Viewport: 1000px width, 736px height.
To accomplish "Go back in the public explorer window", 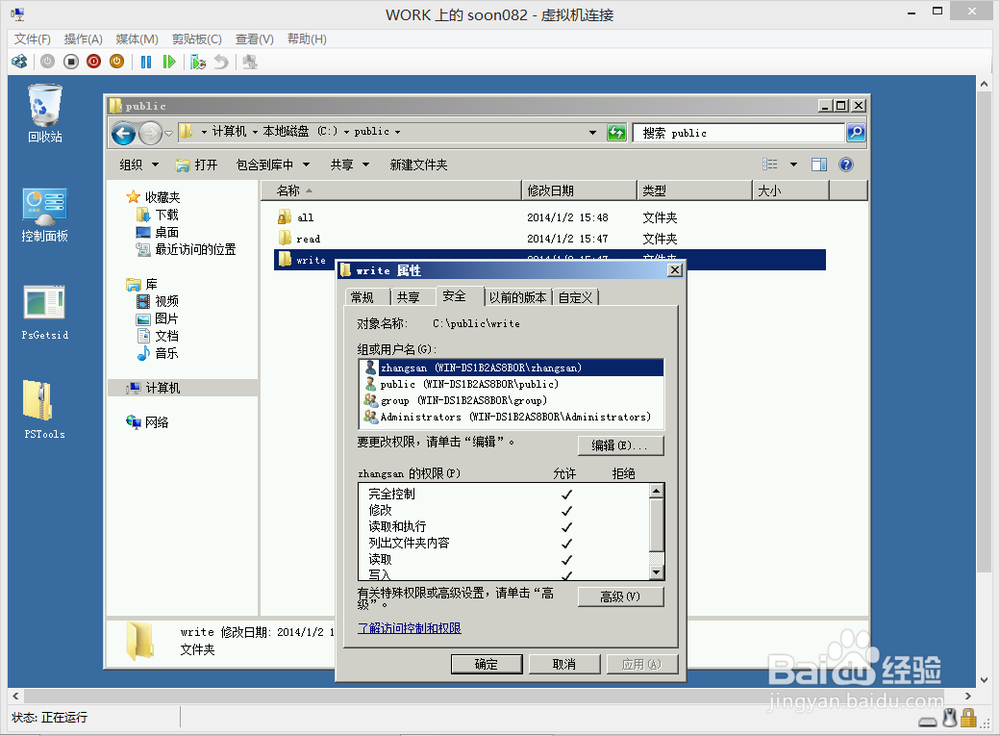I will pyautogui.click(x=124, y=133).
